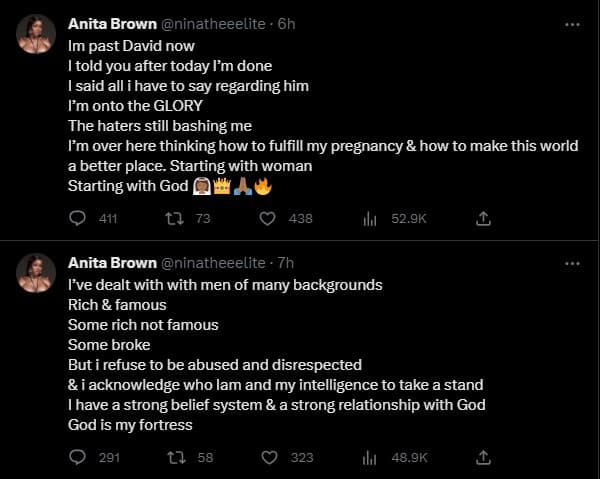View analytics showing 48.9K views
This screenshot has height=479, width=600.
pyautogui.click(x=369, y=457)
